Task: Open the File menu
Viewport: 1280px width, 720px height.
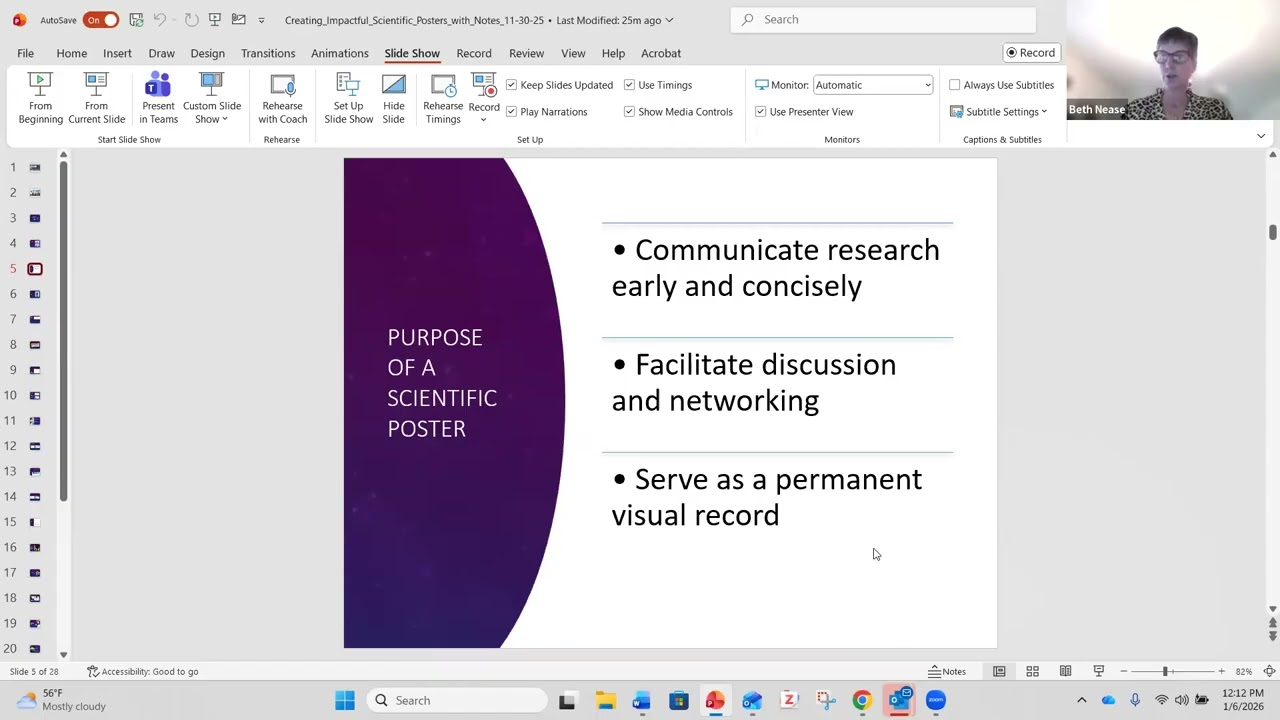Action: 25,53
